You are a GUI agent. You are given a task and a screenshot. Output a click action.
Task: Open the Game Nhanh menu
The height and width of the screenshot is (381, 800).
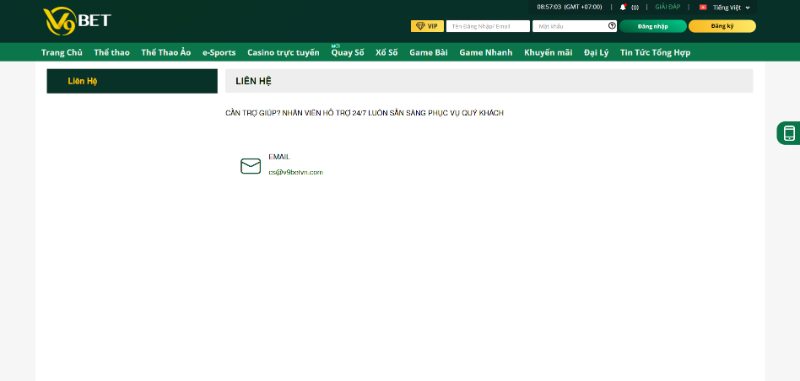(486, 53)
